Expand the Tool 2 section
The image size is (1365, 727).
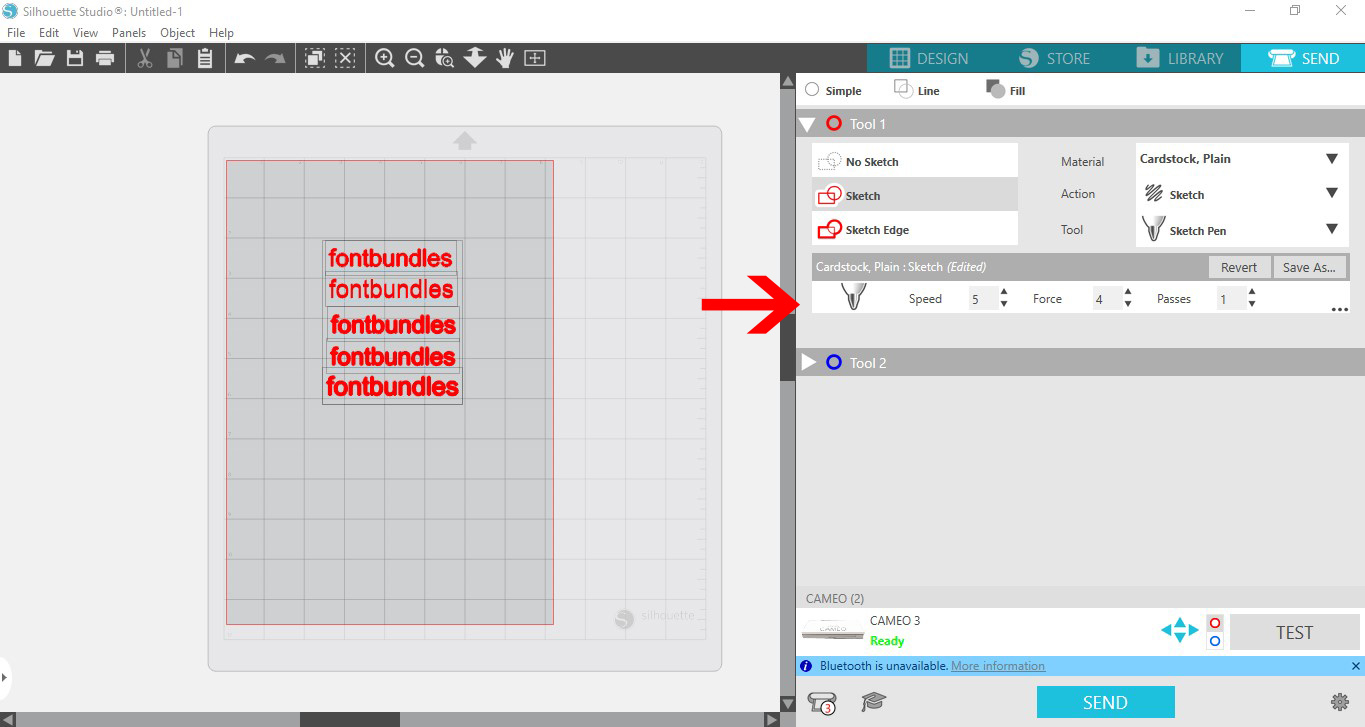pyautogui.click(x=808, y=362)
